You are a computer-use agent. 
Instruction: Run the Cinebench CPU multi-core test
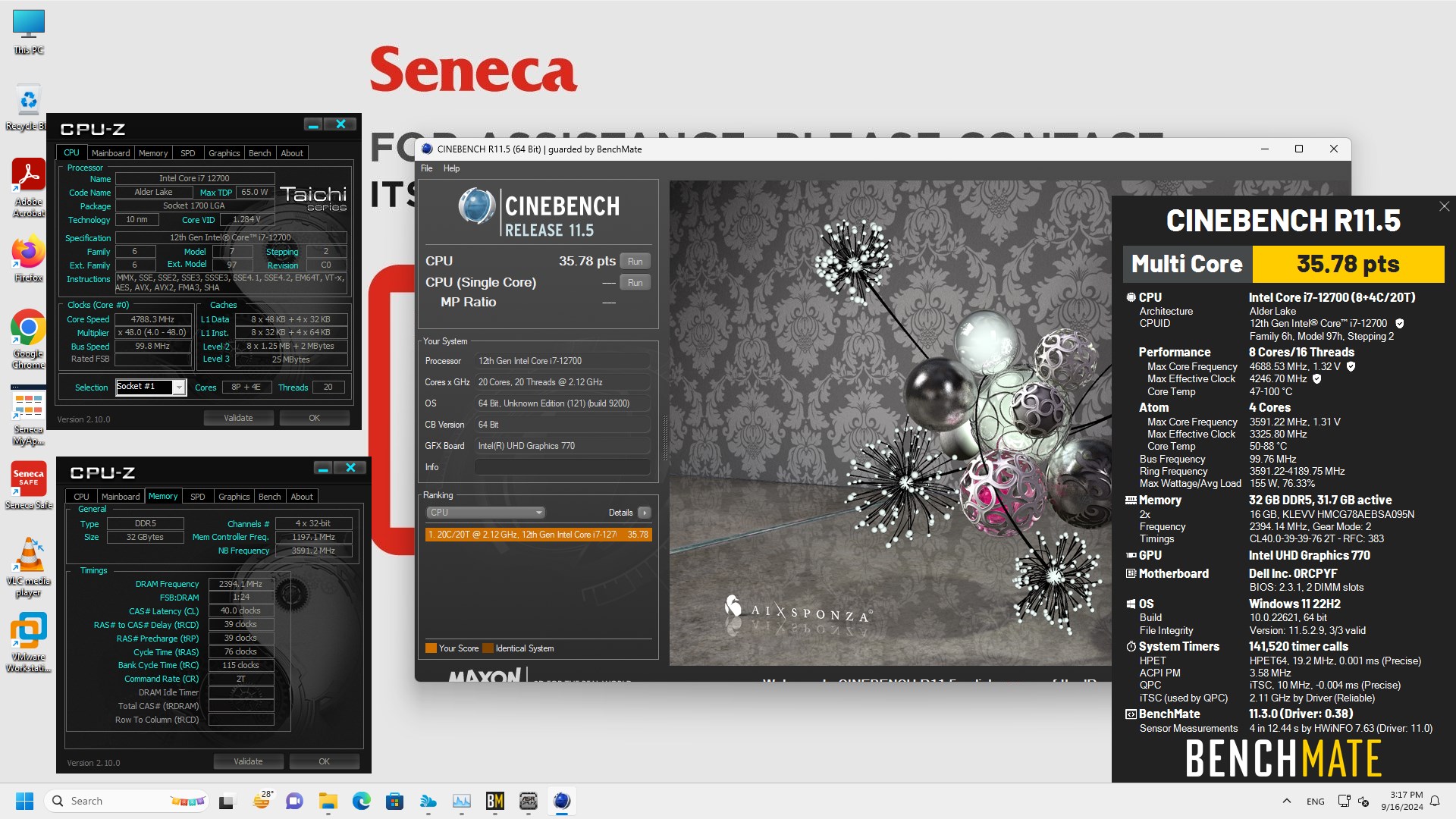click(635, 262)
